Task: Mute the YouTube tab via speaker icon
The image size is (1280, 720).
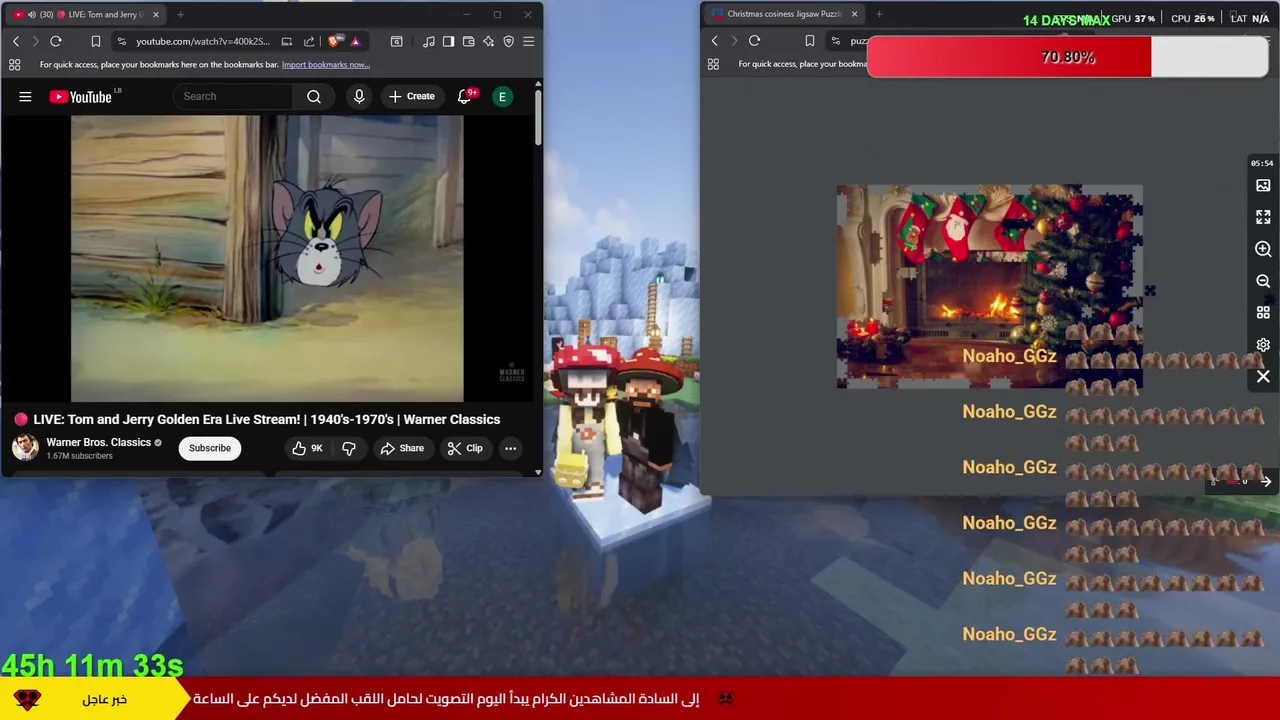Action: [x=31, y=14]
